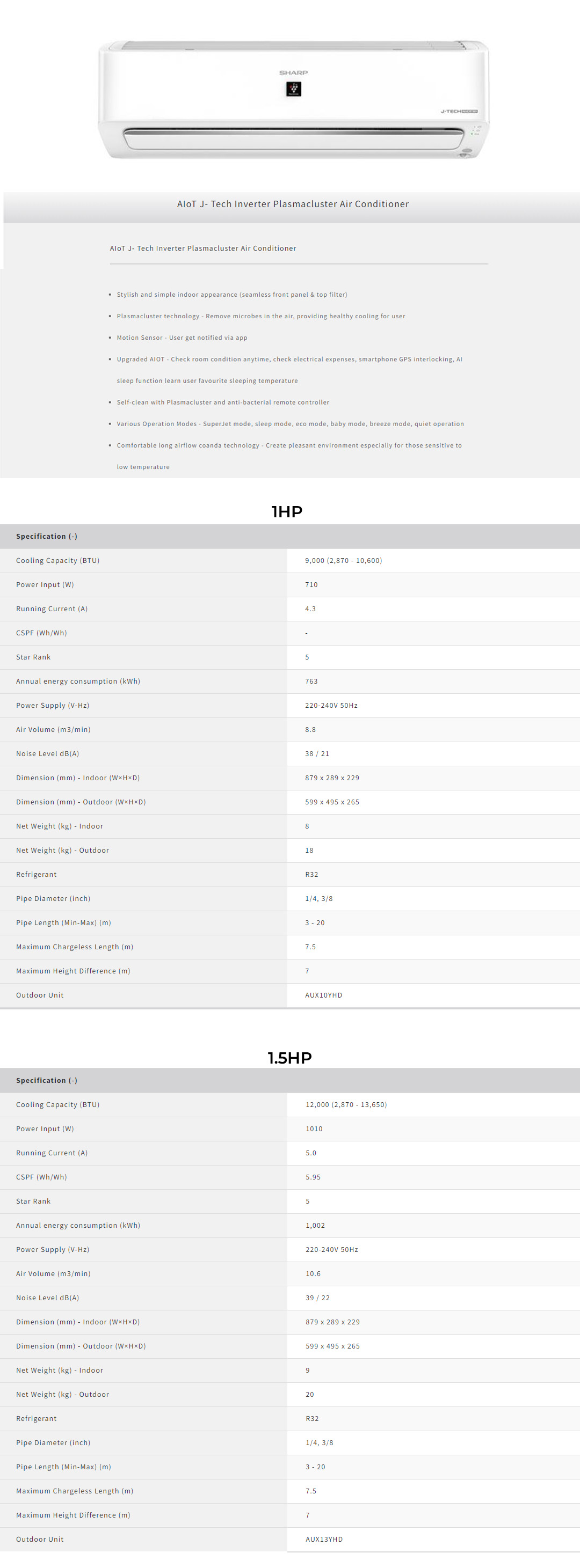The image size is (580, 1568).
Task: Click the AIoT J-Tech subheading above the bullet list
Action: tap(203, 248)
